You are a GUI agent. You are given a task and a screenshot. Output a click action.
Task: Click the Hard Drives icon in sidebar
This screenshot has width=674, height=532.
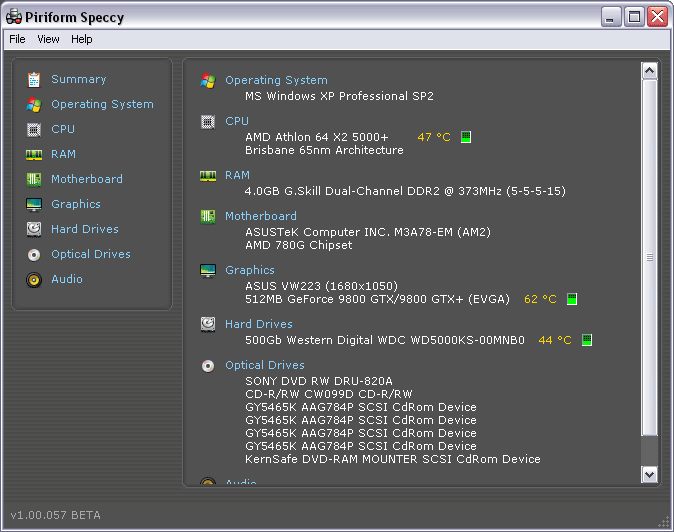coord(34,229)
